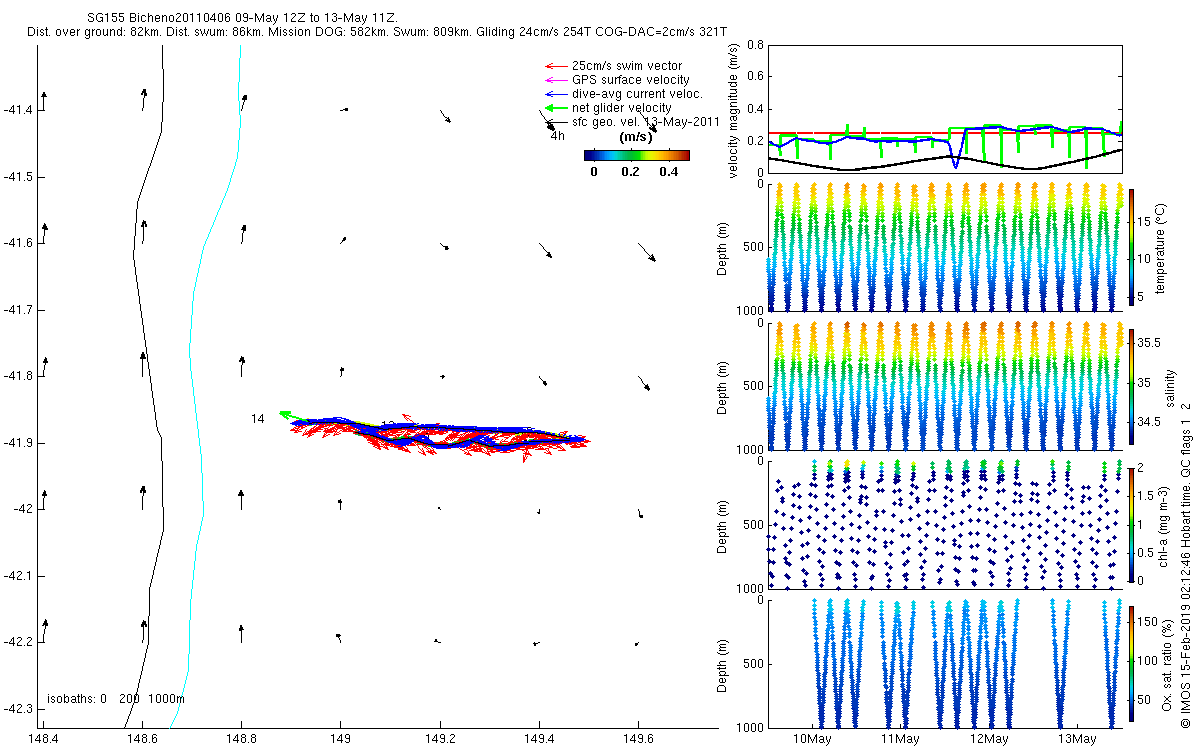Viewport: 1200px width, 750px height.
Task: Click the '4h' marker label in the legend
Action: click(x=558, y=135)
